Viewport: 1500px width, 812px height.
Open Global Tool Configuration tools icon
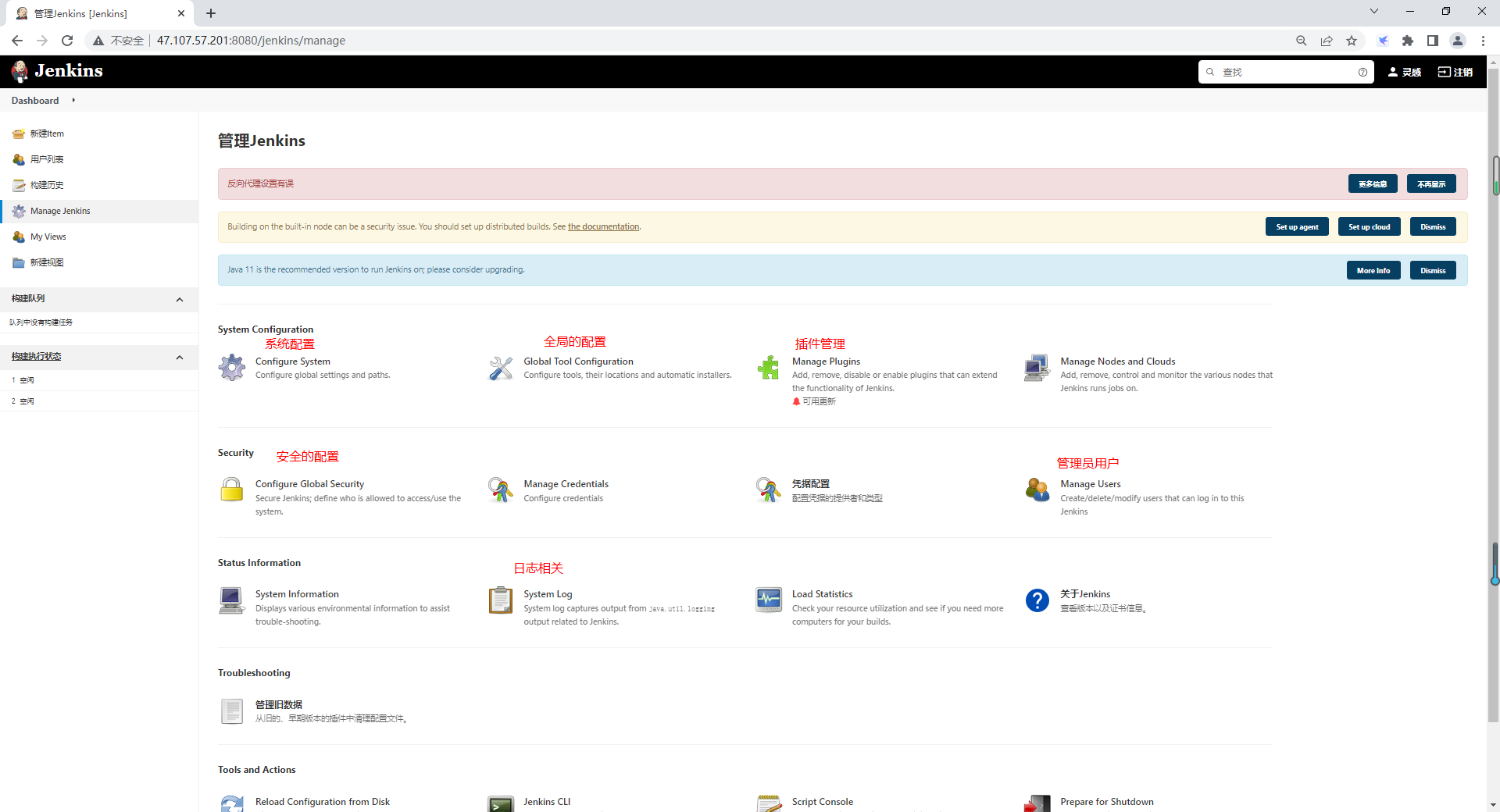(x=501, y=368)
